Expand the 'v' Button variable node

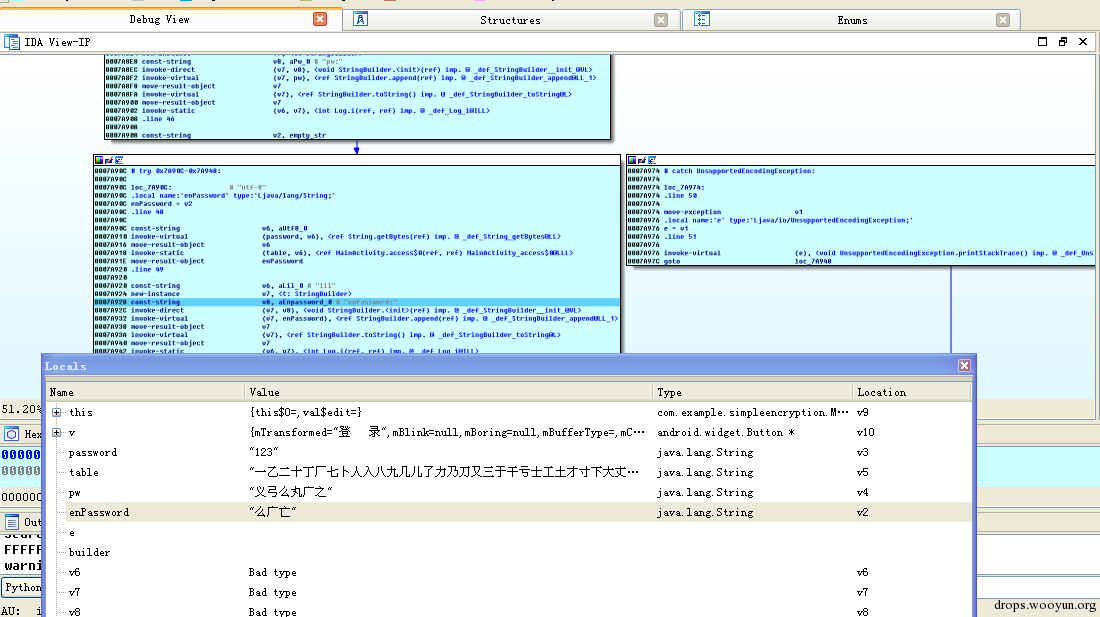point(57,433)
